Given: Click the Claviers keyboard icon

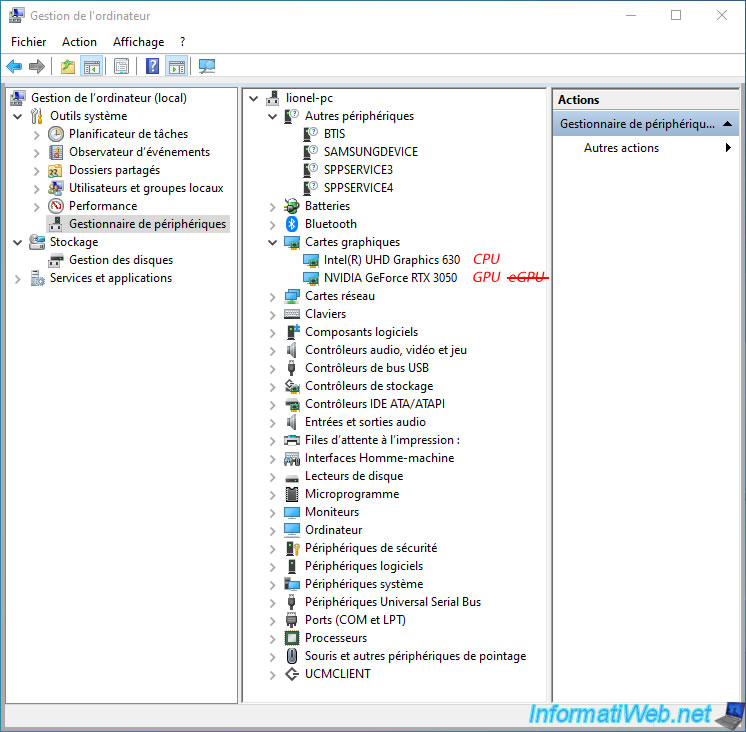Looking at the screenshot, I should coord(292,314).
